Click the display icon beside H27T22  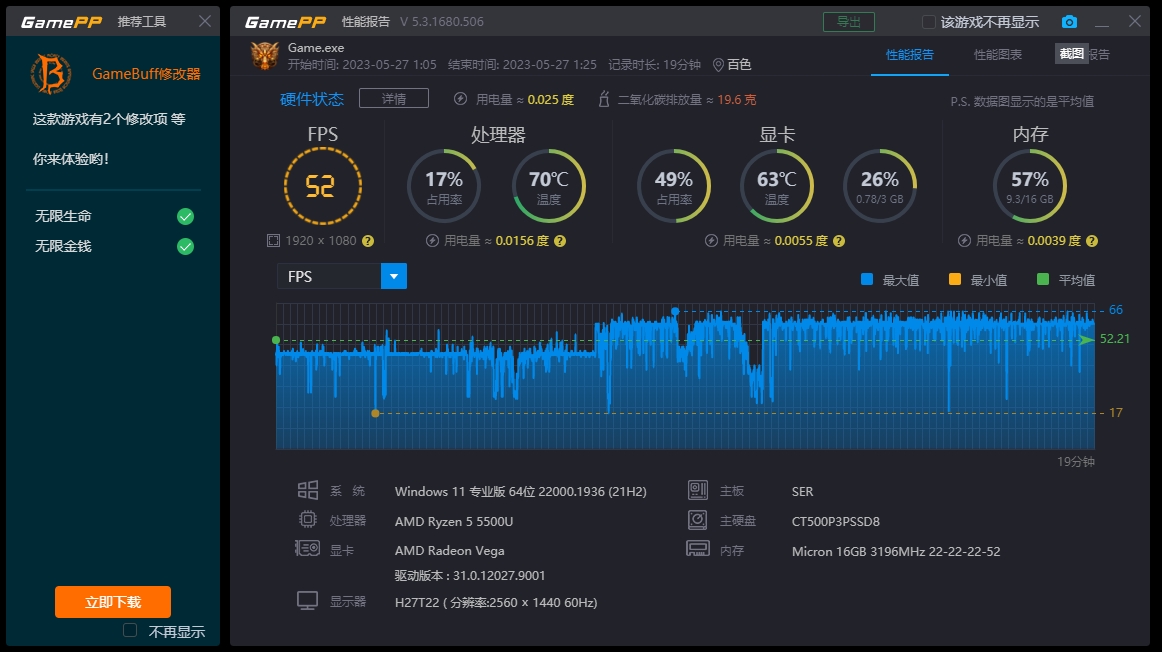(x=308, y=601)
